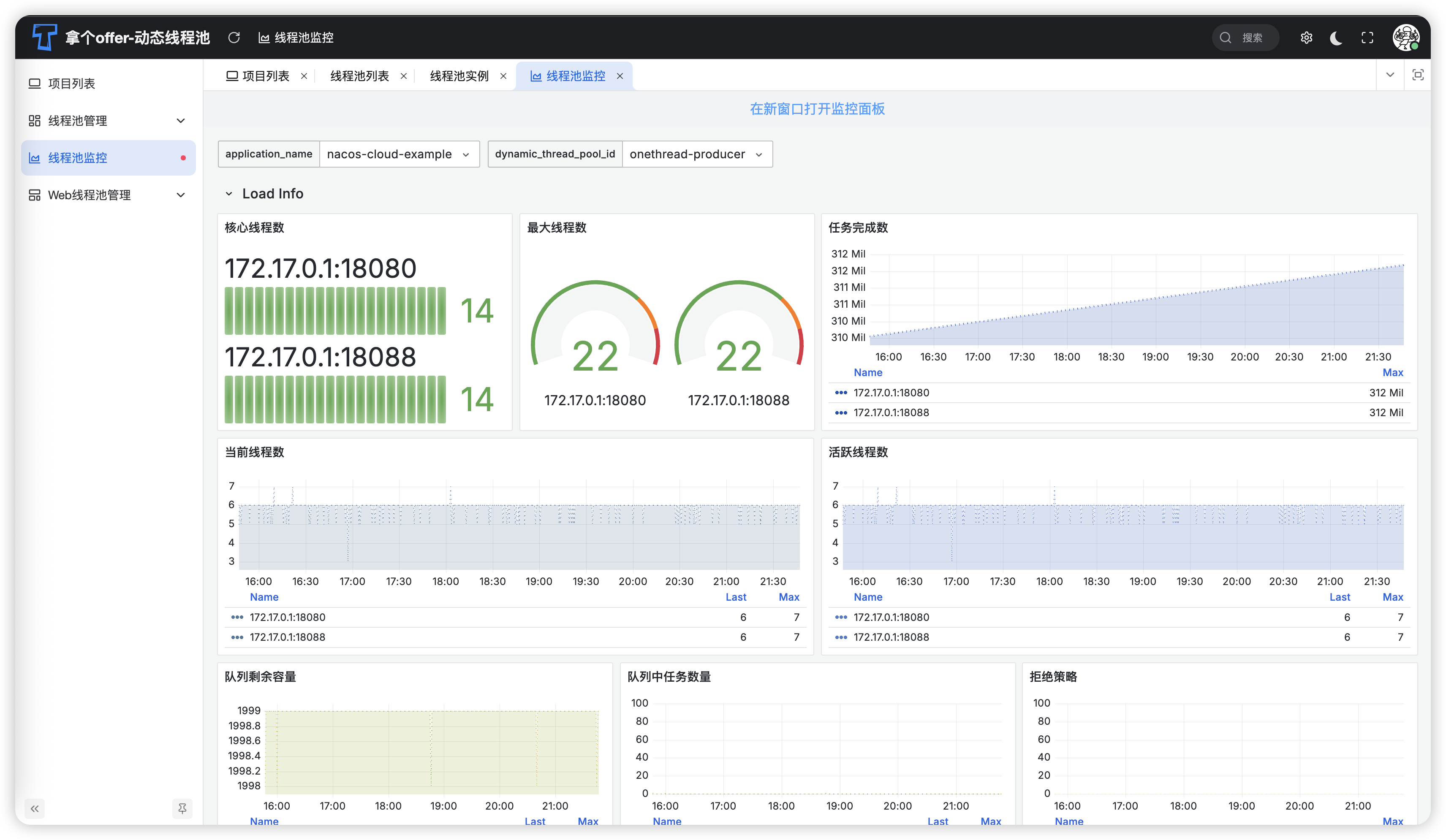Toggle 172.17.0.1:18080 series in 任务完成数 legend

[891, 393]
